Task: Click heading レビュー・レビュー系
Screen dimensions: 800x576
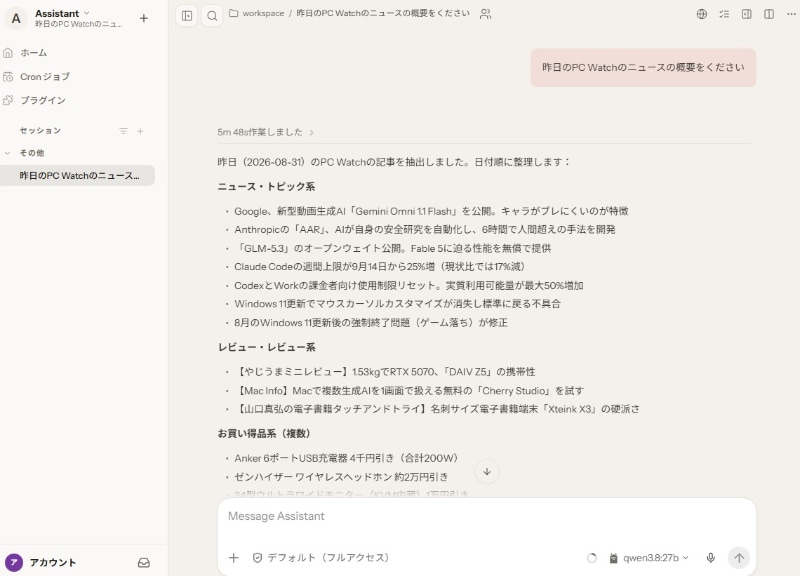Action: click(266, 347)
